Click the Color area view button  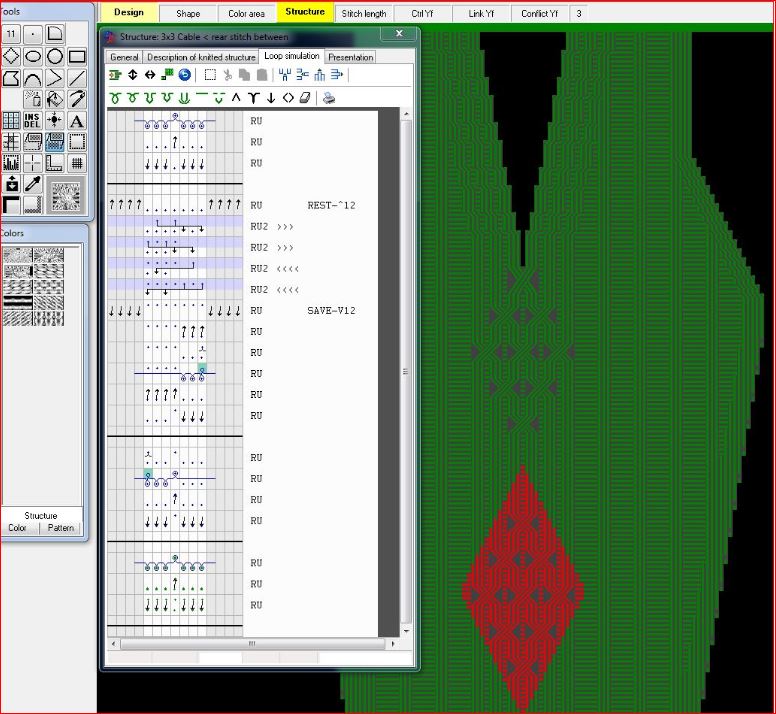pos(246,13)
